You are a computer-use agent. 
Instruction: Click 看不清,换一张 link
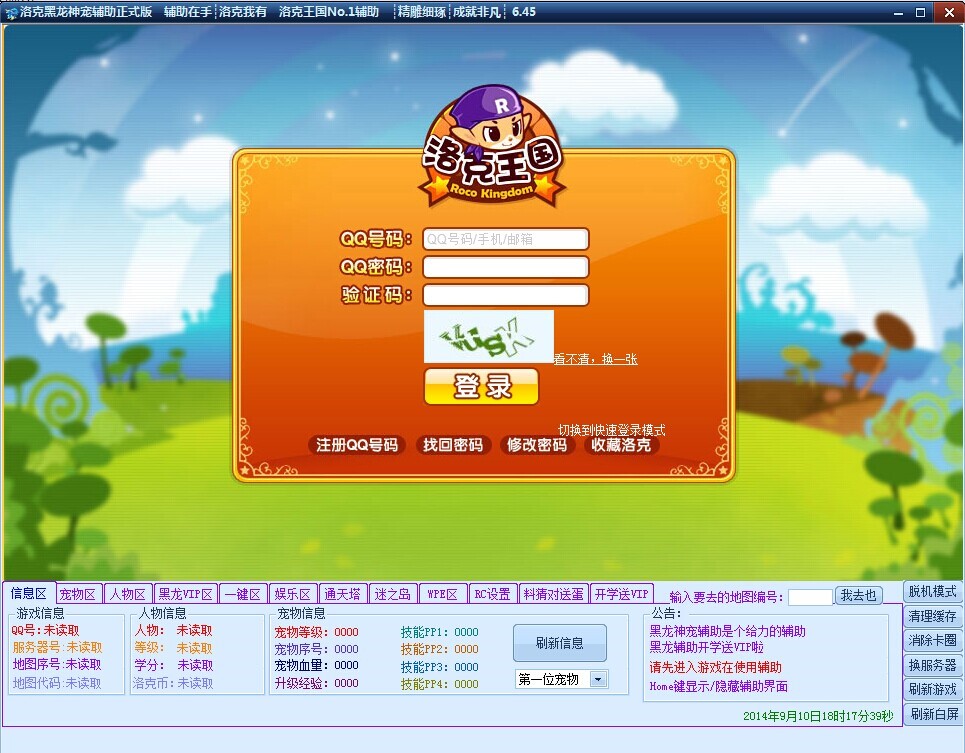[595, 359]
